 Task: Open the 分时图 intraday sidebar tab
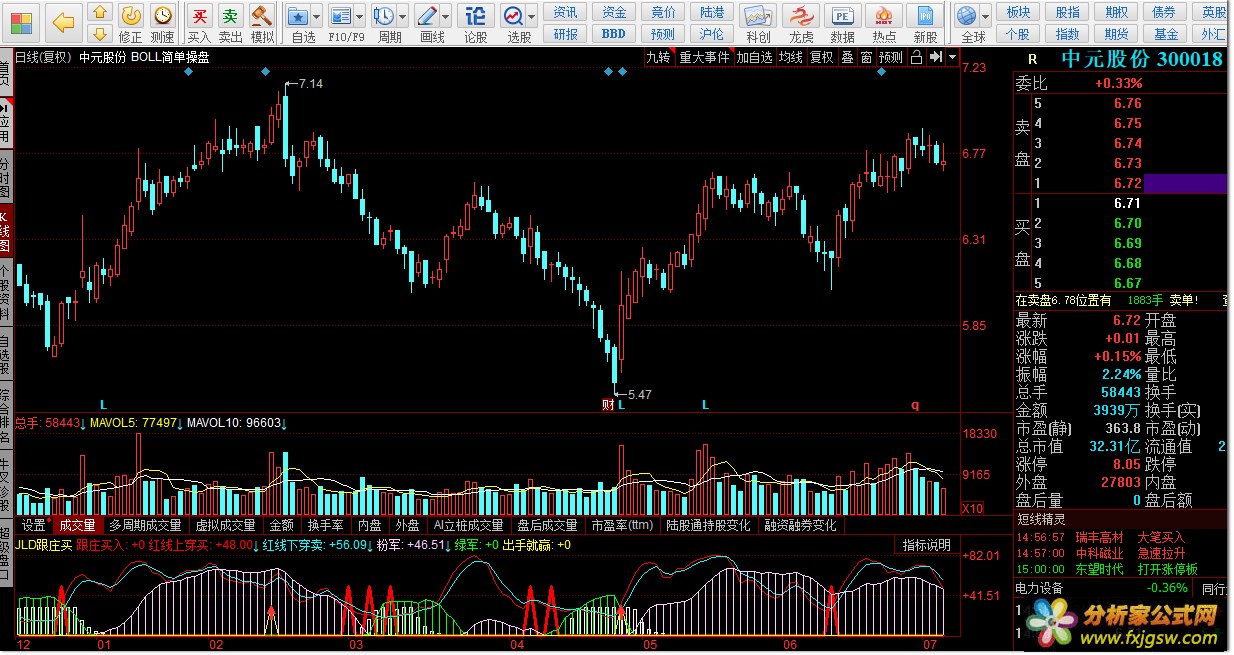point(6,178)
